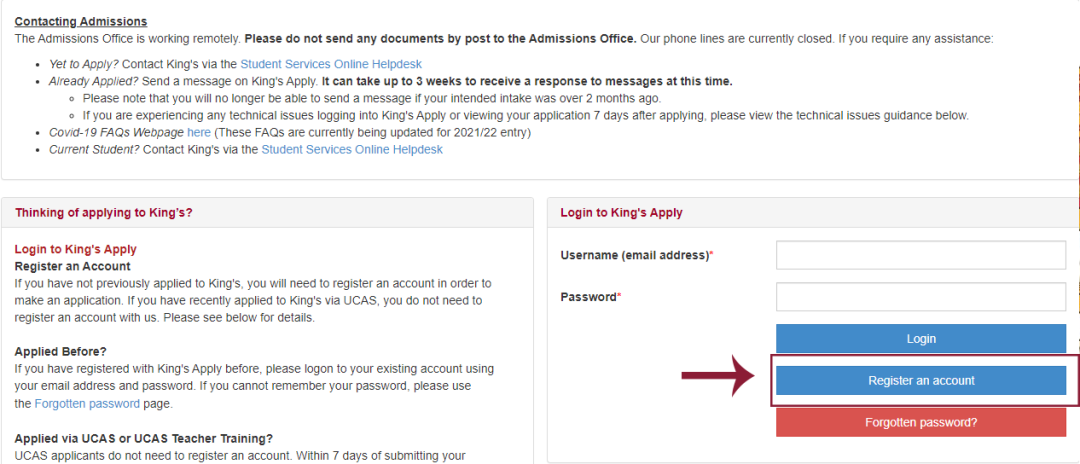Select the 'Thinking of applying to King's?' panel header
1080x464 pixels.
[x=104, y=213]
